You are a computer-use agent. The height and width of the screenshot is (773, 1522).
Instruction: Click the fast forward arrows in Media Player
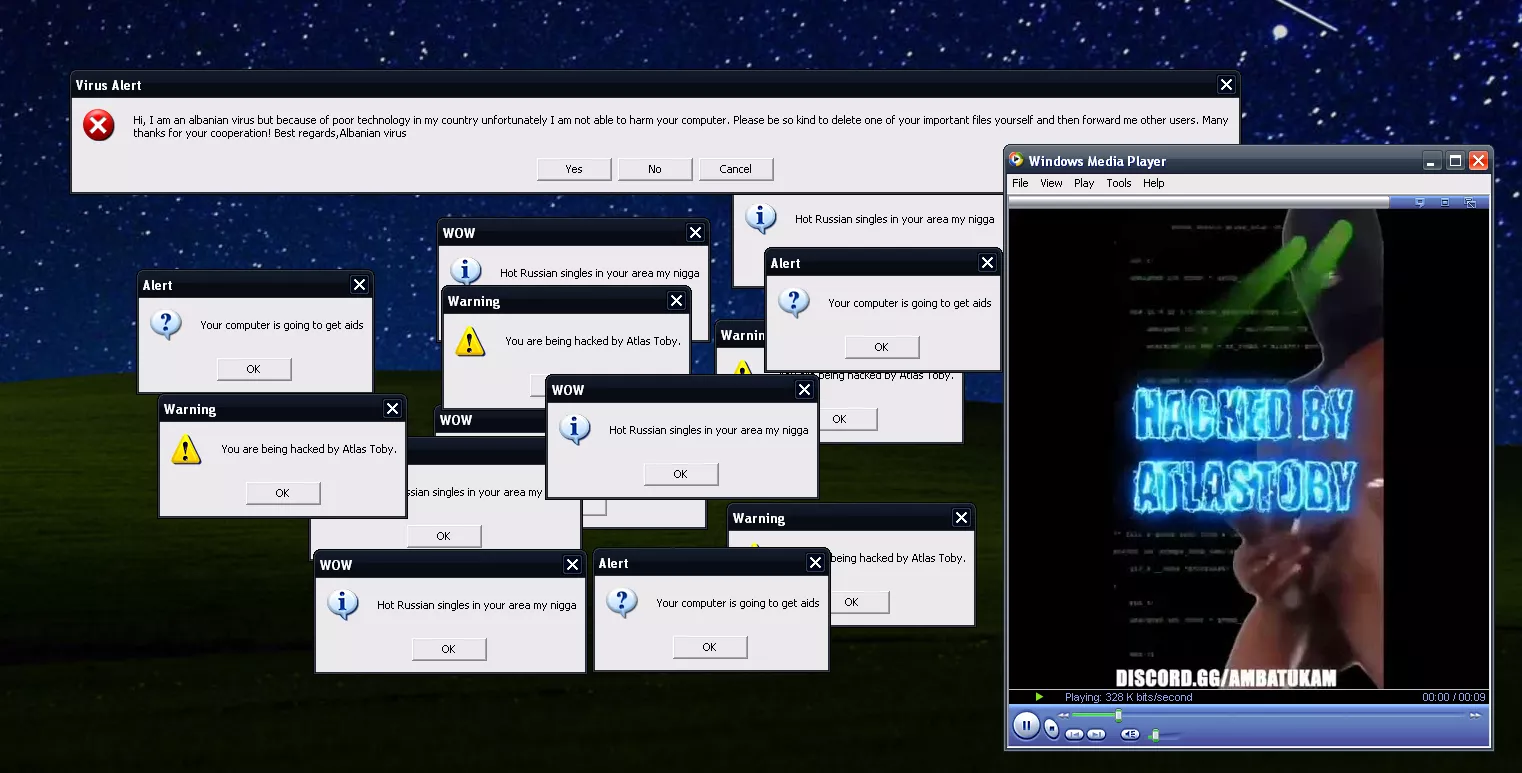click(x=1475, y=715)
